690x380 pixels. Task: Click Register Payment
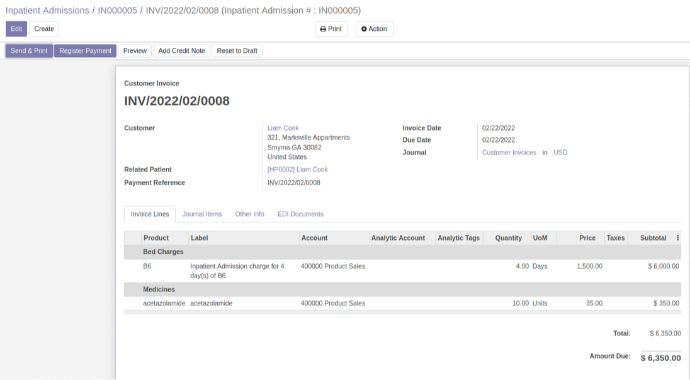85,51
